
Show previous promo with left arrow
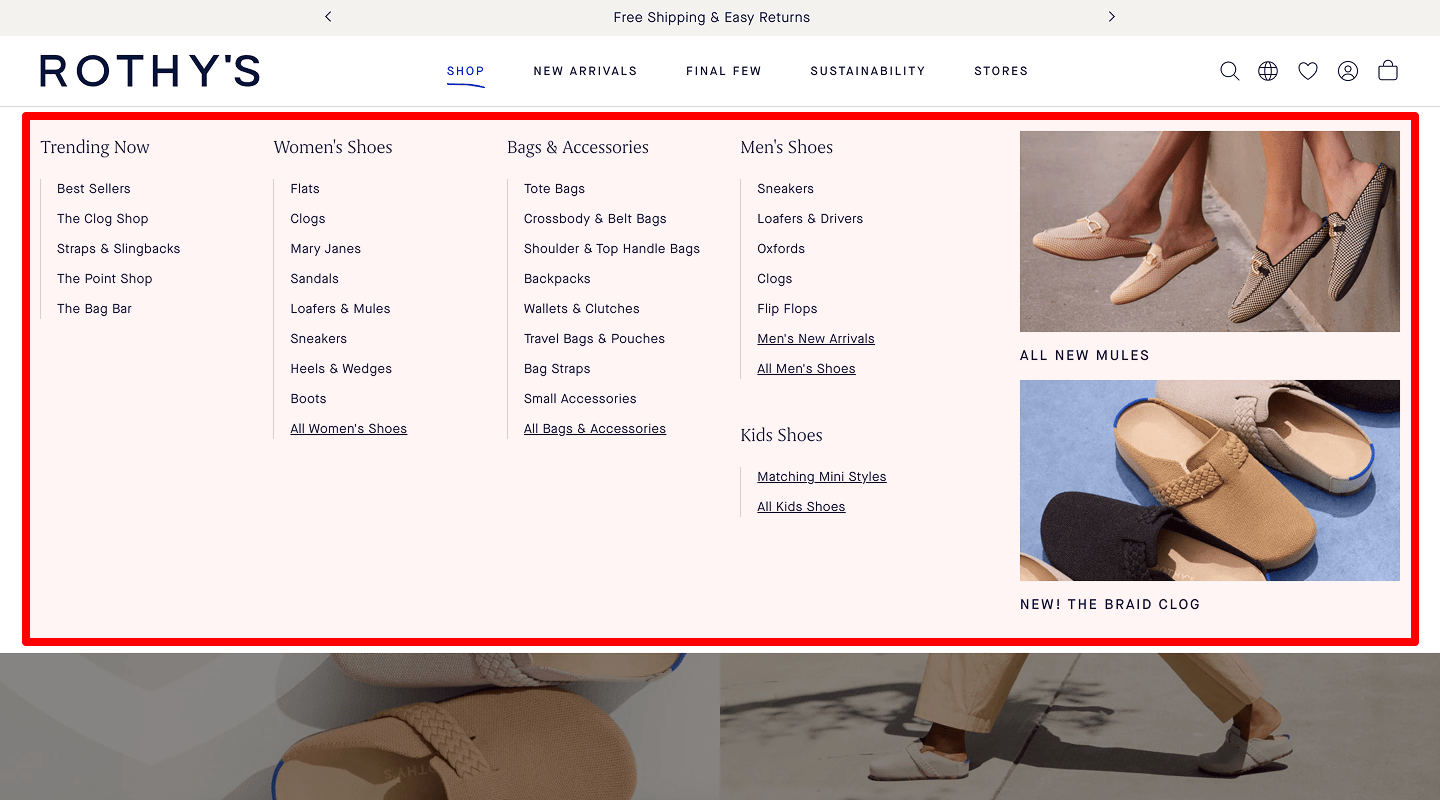(327, 17)
